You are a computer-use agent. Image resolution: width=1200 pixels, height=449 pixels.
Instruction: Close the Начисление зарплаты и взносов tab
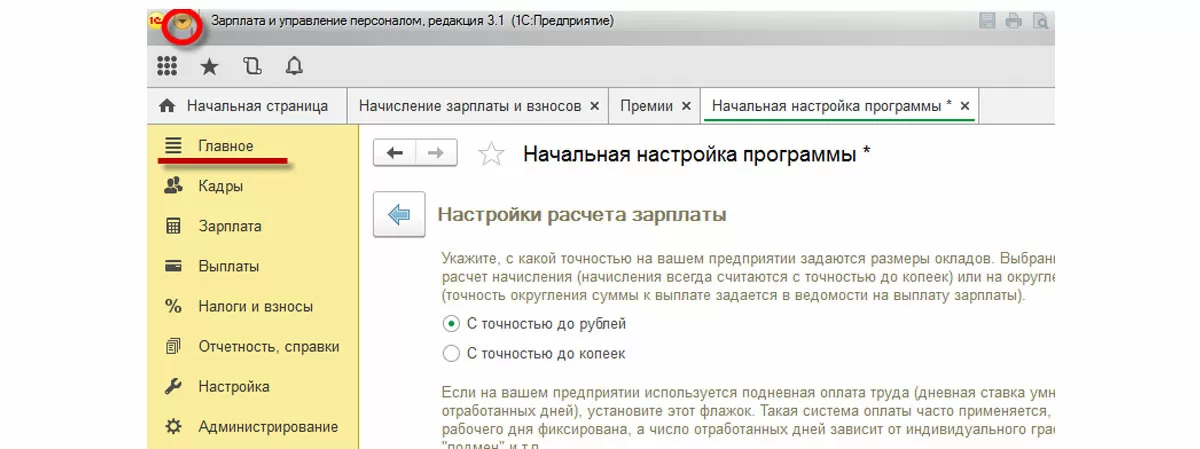pos(595,105)
